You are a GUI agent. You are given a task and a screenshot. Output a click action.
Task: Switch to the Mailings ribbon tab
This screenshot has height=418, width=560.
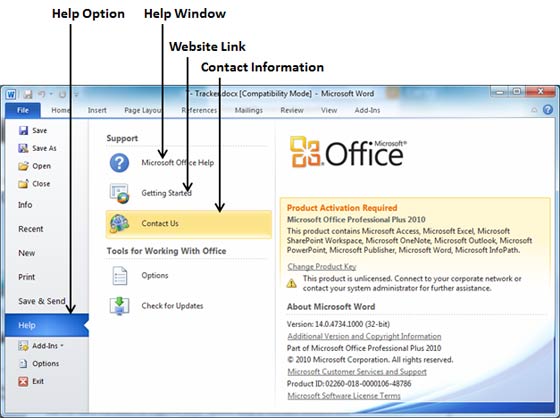(249, 110)
